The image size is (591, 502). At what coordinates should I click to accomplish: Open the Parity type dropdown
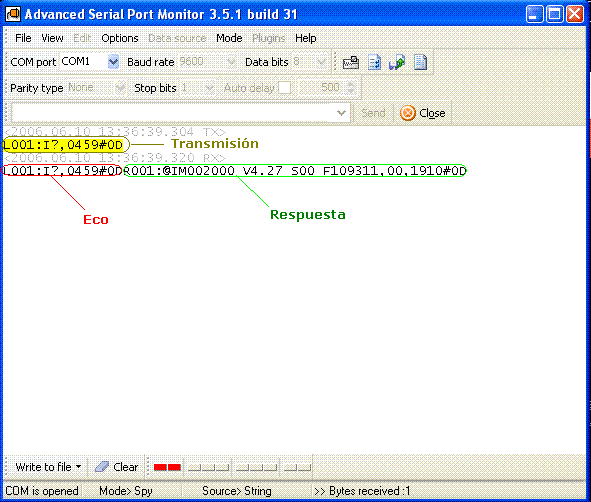[120, 87]
